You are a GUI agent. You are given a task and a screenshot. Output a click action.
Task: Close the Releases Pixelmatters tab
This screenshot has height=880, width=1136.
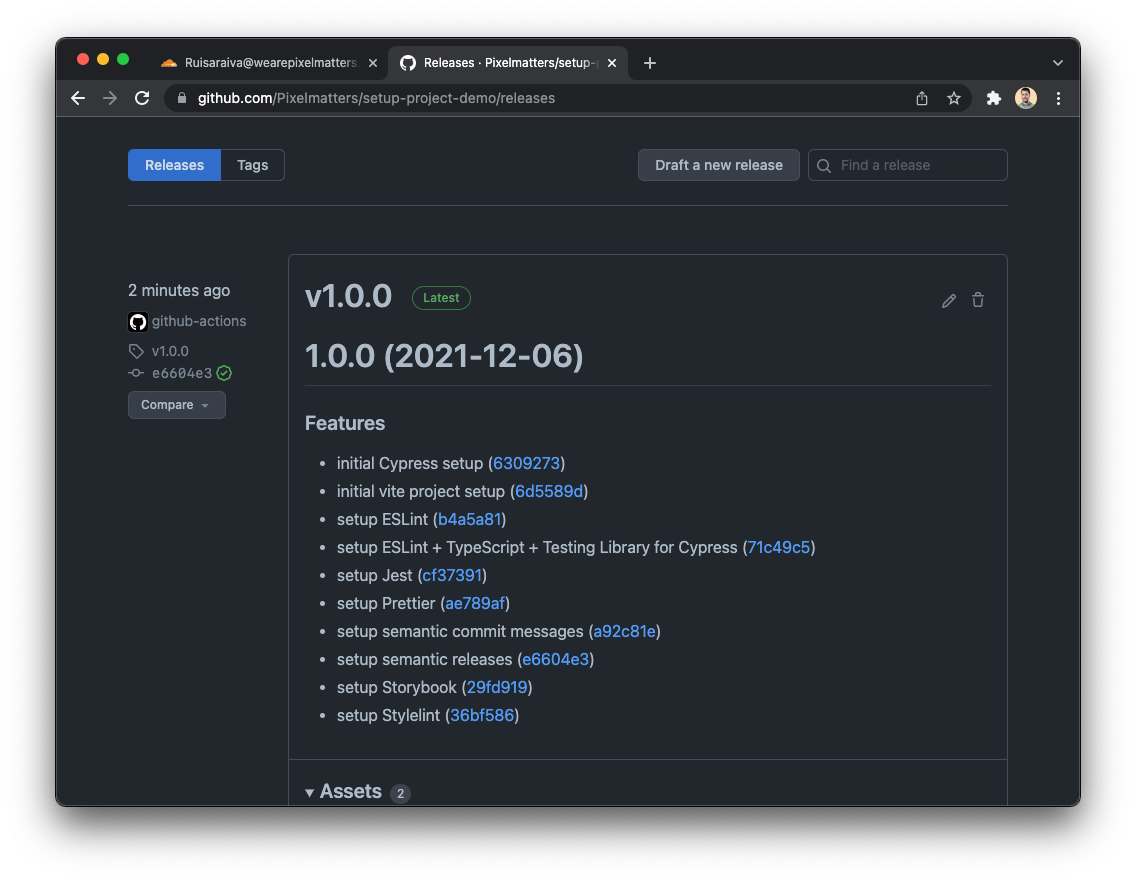612,63
